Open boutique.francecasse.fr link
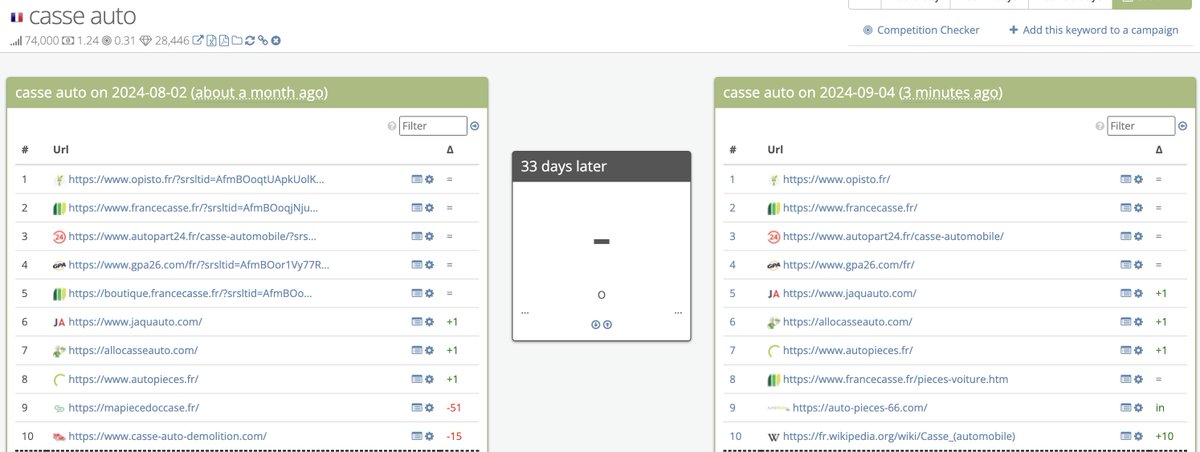The image size is (1200, 452). [x=190, y=293]
